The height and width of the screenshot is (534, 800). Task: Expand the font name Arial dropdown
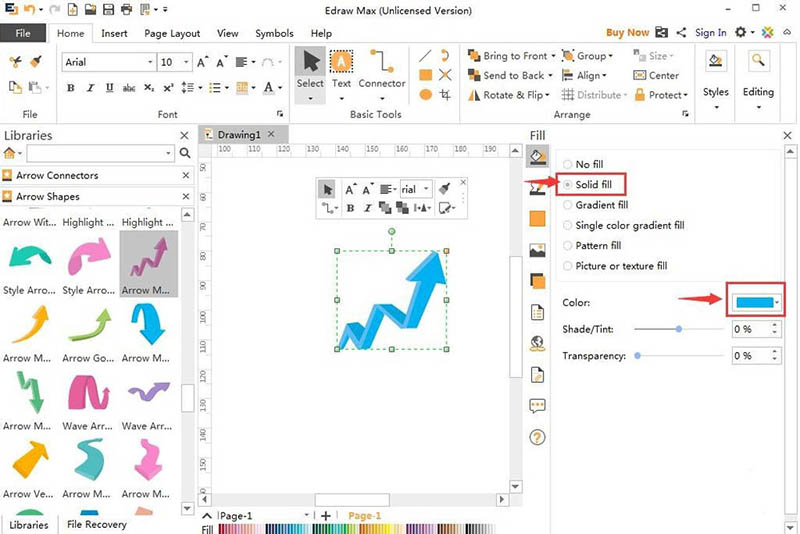[x=150, y=62]
